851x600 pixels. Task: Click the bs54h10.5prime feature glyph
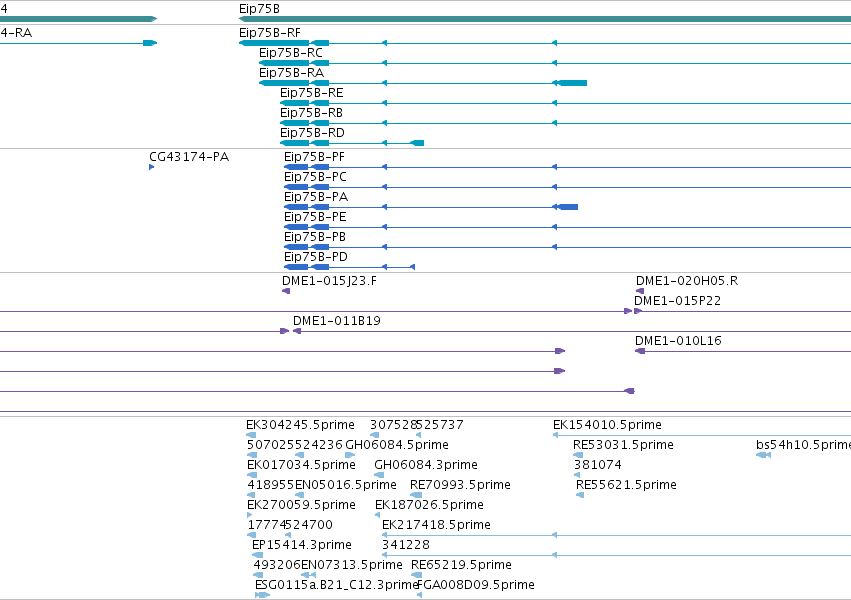(x=764, y=455)
